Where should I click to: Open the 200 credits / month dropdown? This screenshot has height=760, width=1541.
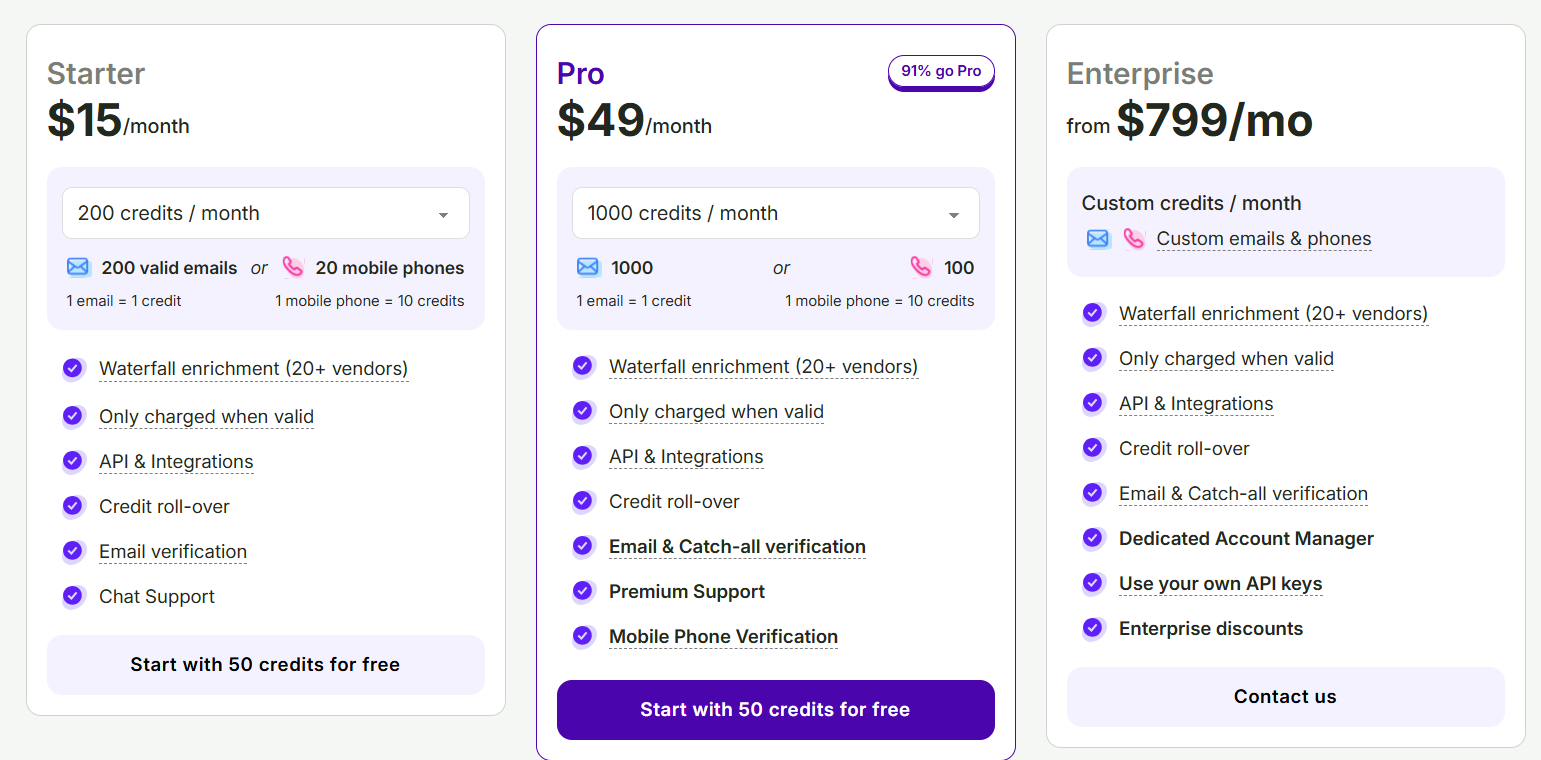265,213
